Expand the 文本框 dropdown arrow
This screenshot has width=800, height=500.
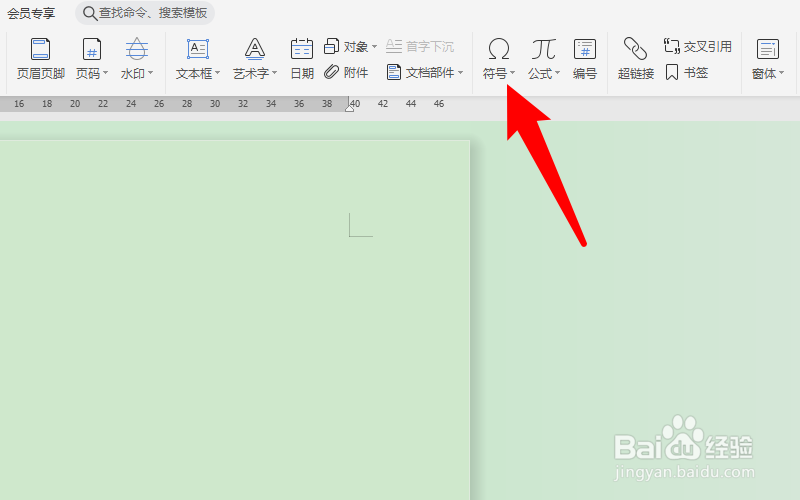217,73
